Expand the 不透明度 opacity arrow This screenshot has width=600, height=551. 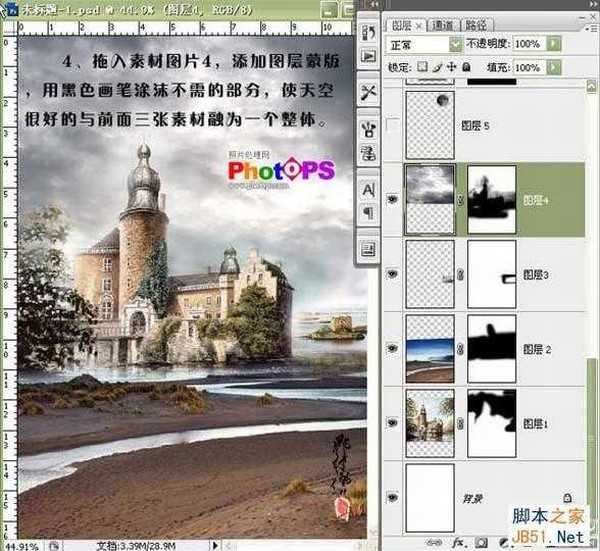pyautogui.click(x=552, y=45)
